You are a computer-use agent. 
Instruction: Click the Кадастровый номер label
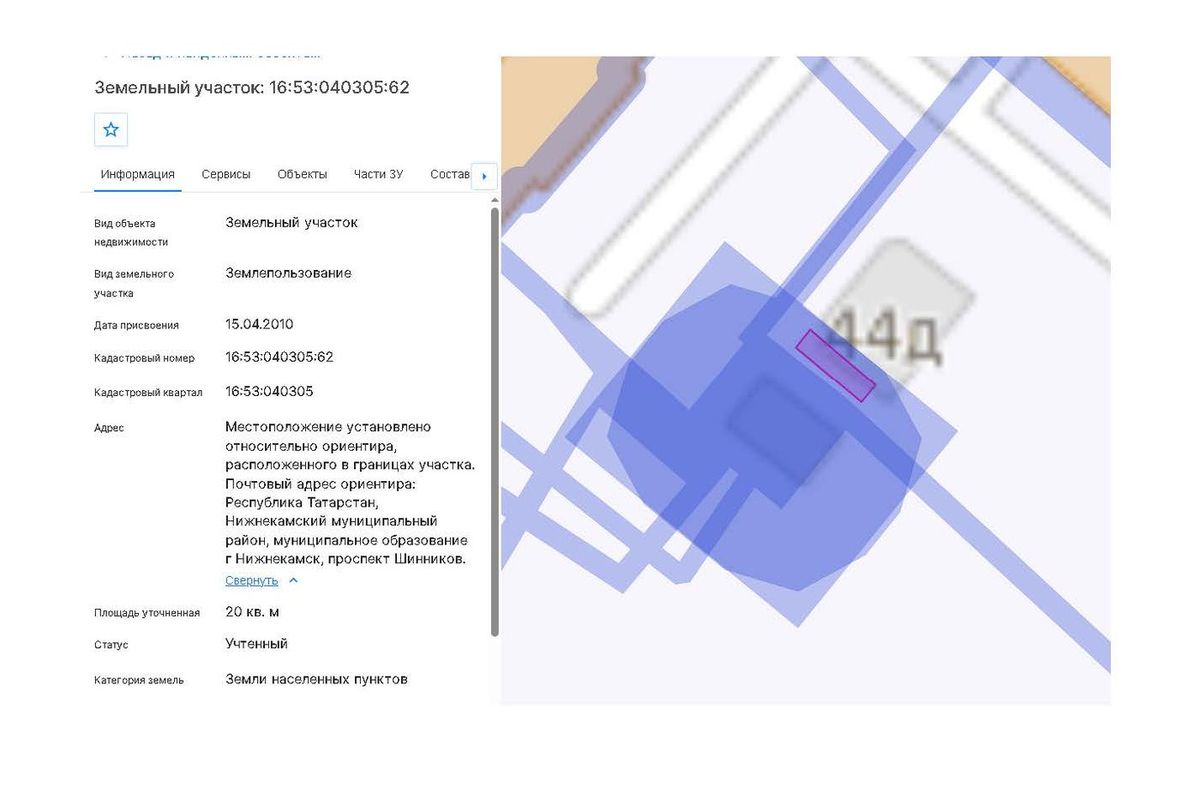(x=144, y=358)
